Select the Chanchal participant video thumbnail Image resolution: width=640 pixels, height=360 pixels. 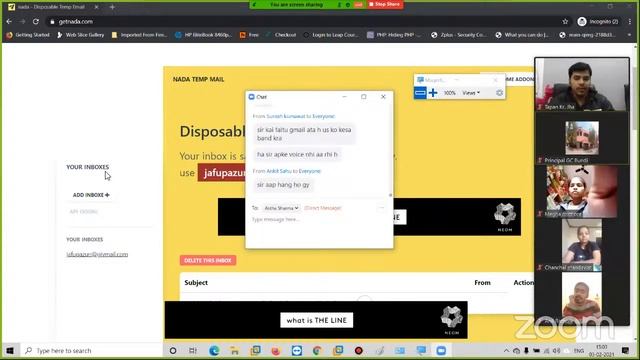point(582,245)
